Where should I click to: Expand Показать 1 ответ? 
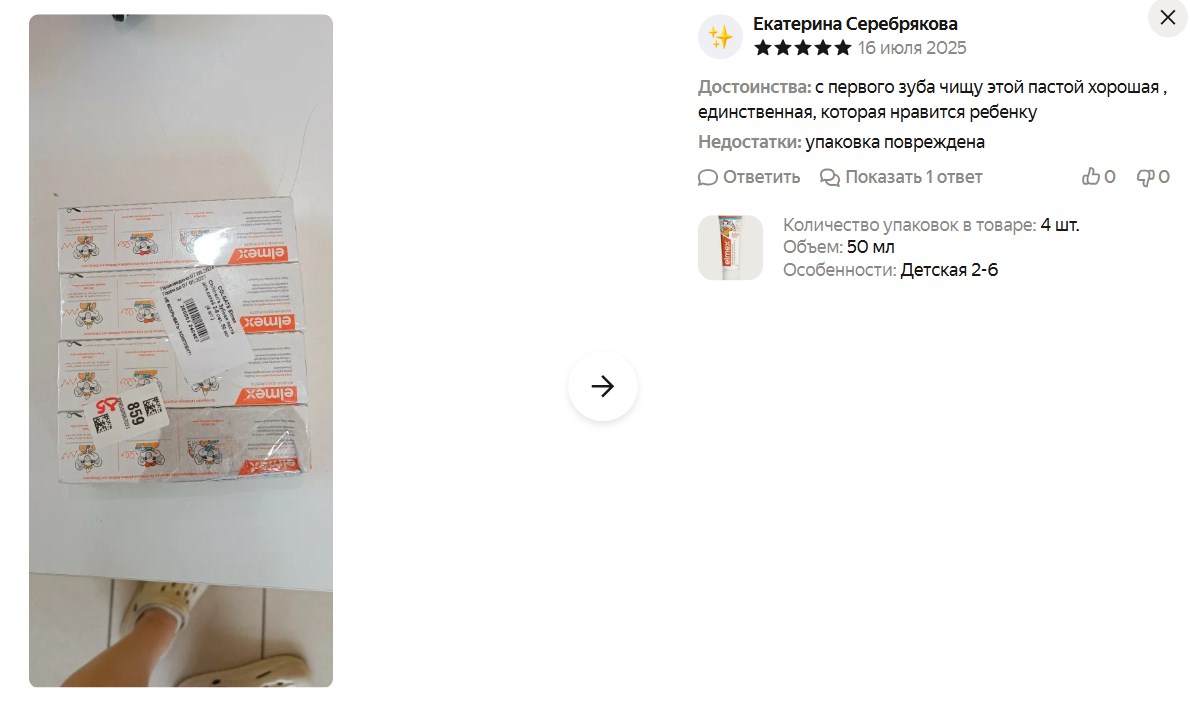[x=914, y=177]
